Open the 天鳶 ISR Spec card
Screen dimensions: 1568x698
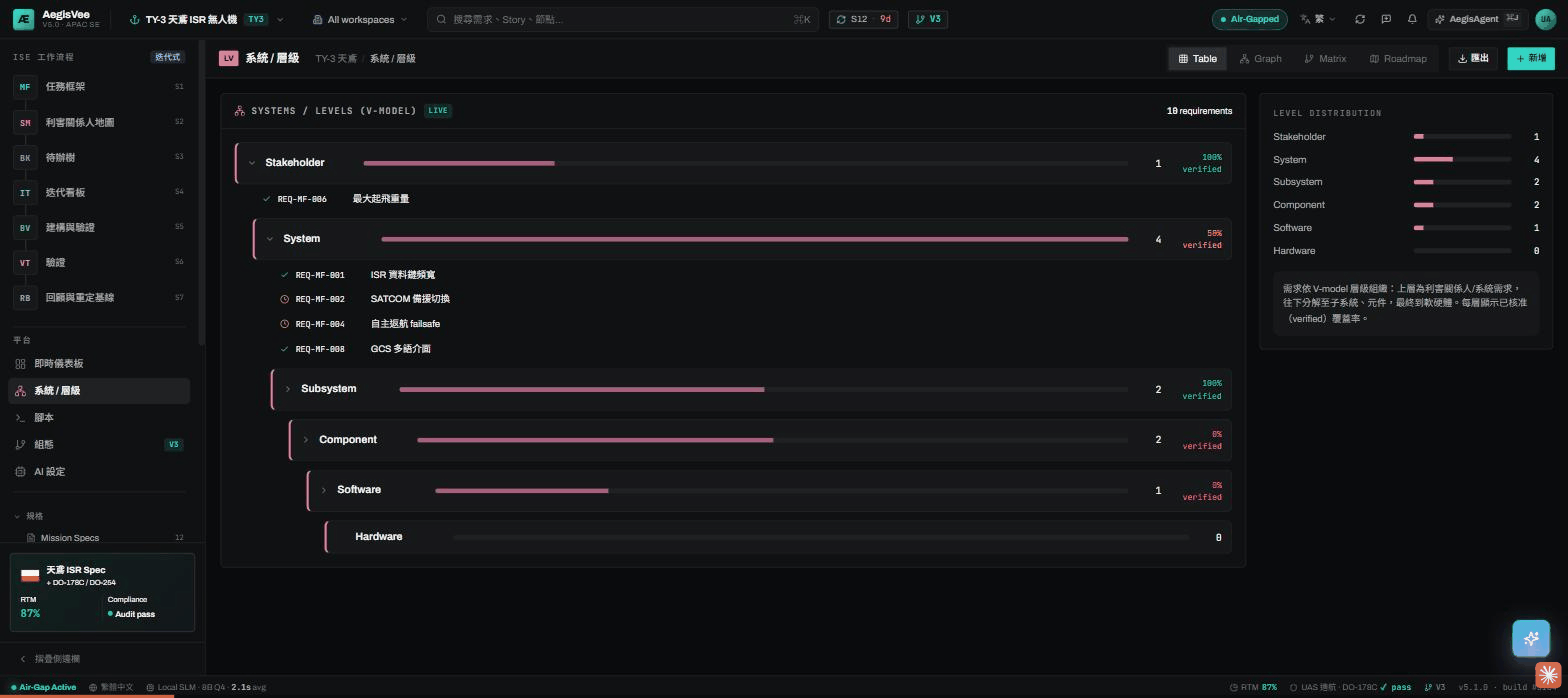[102, 593]
